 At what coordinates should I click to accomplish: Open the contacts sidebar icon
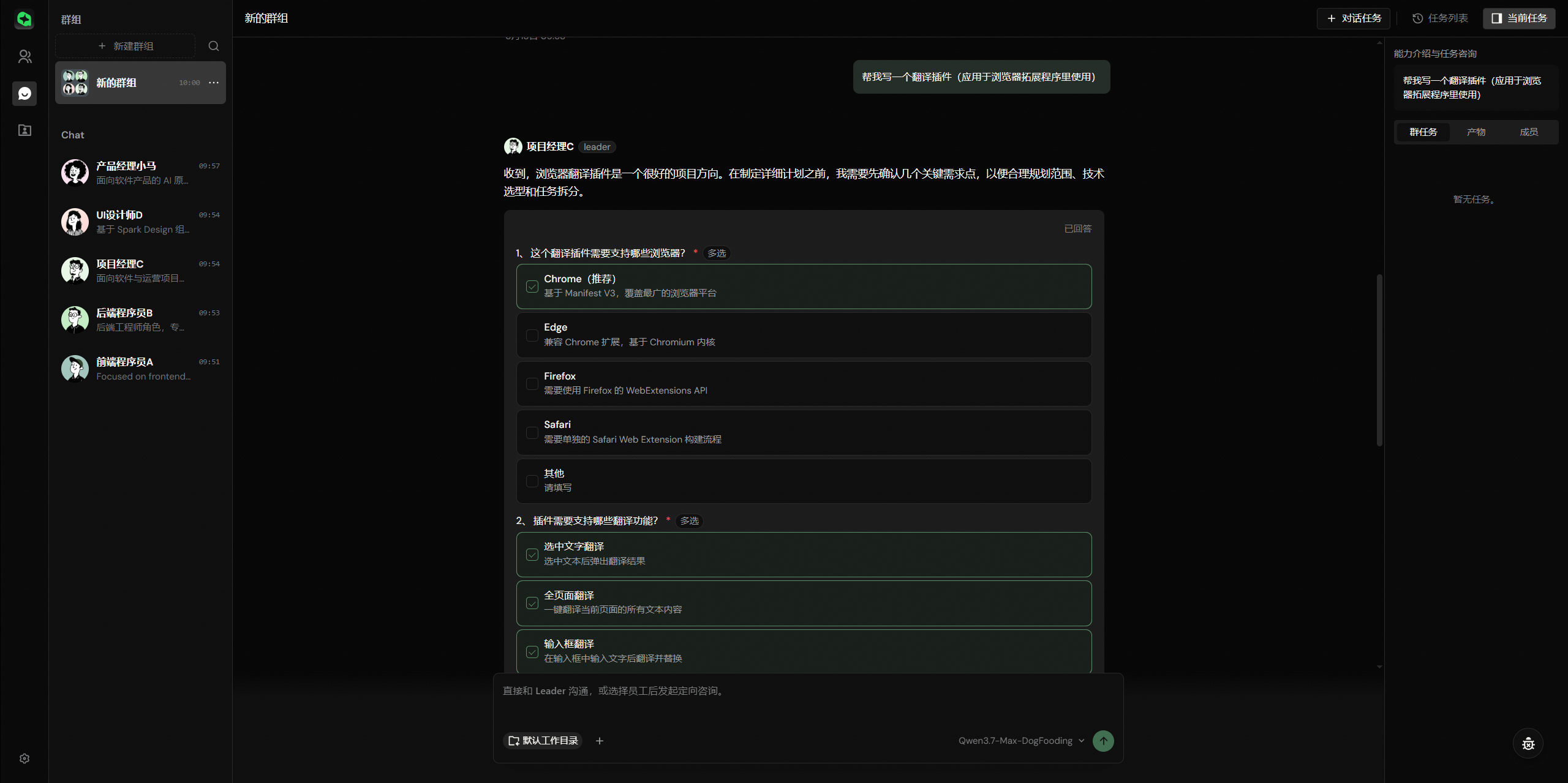(x=24, y=57)
